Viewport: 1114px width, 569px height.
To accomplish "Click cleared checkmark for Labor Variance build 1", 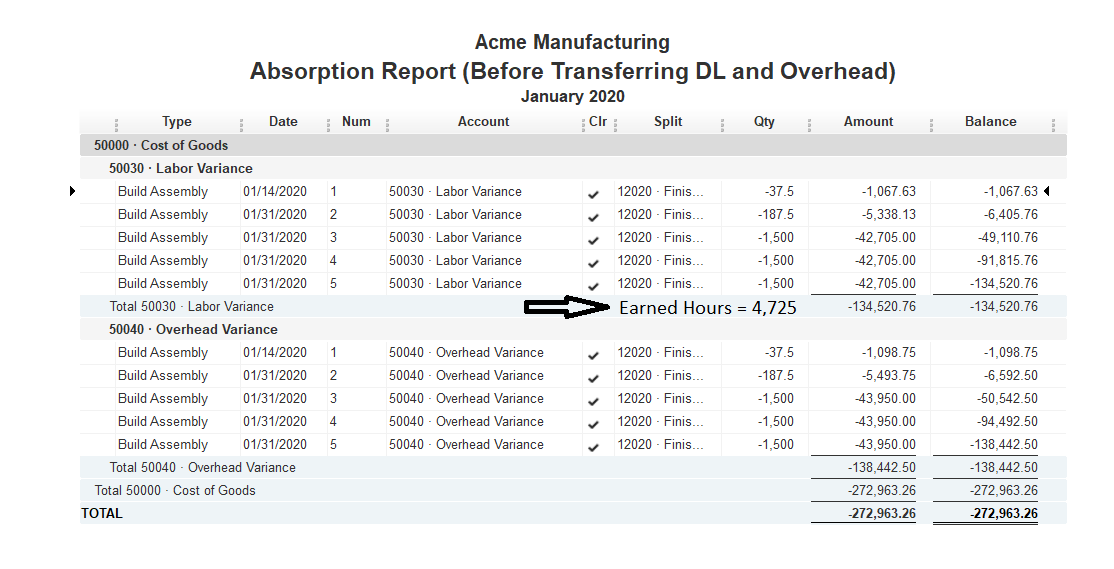I will pyautogui.click(x=594, y=194).
